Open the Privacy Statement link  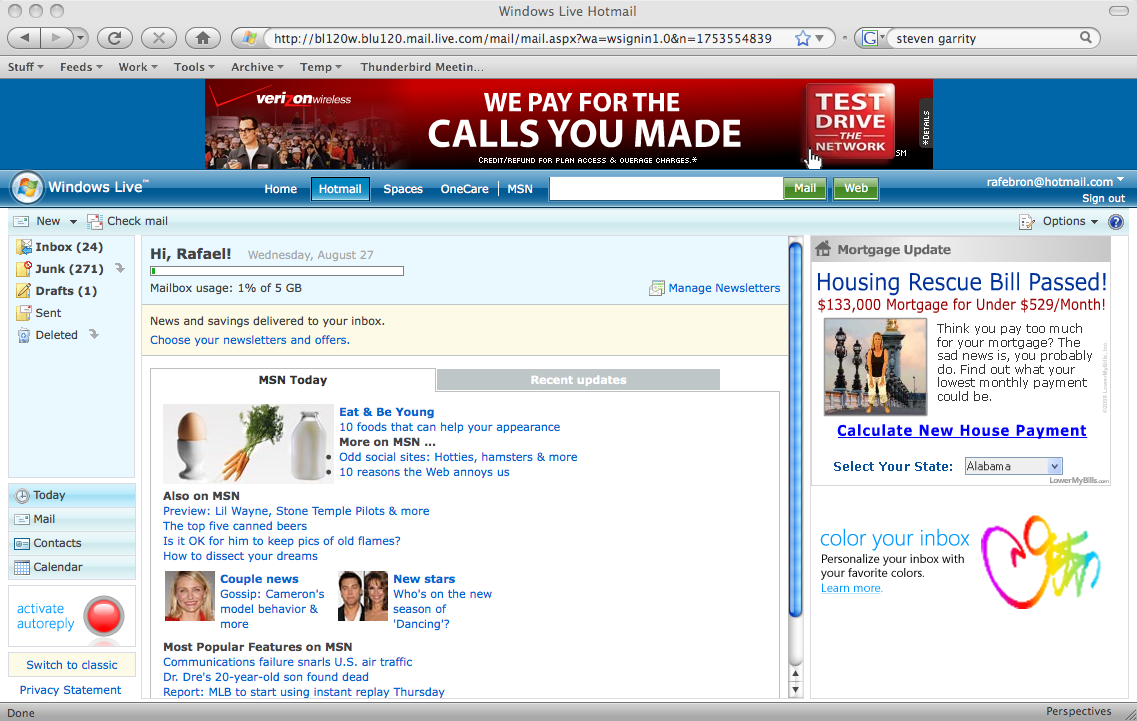[70, 691]
